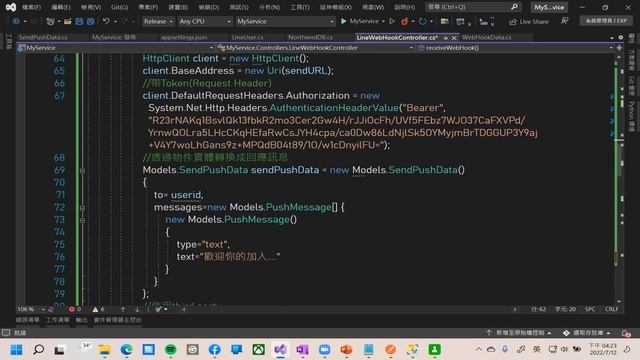640x360 pixels.
Task: Click the Live Share button
Action: tap(529, 21)
